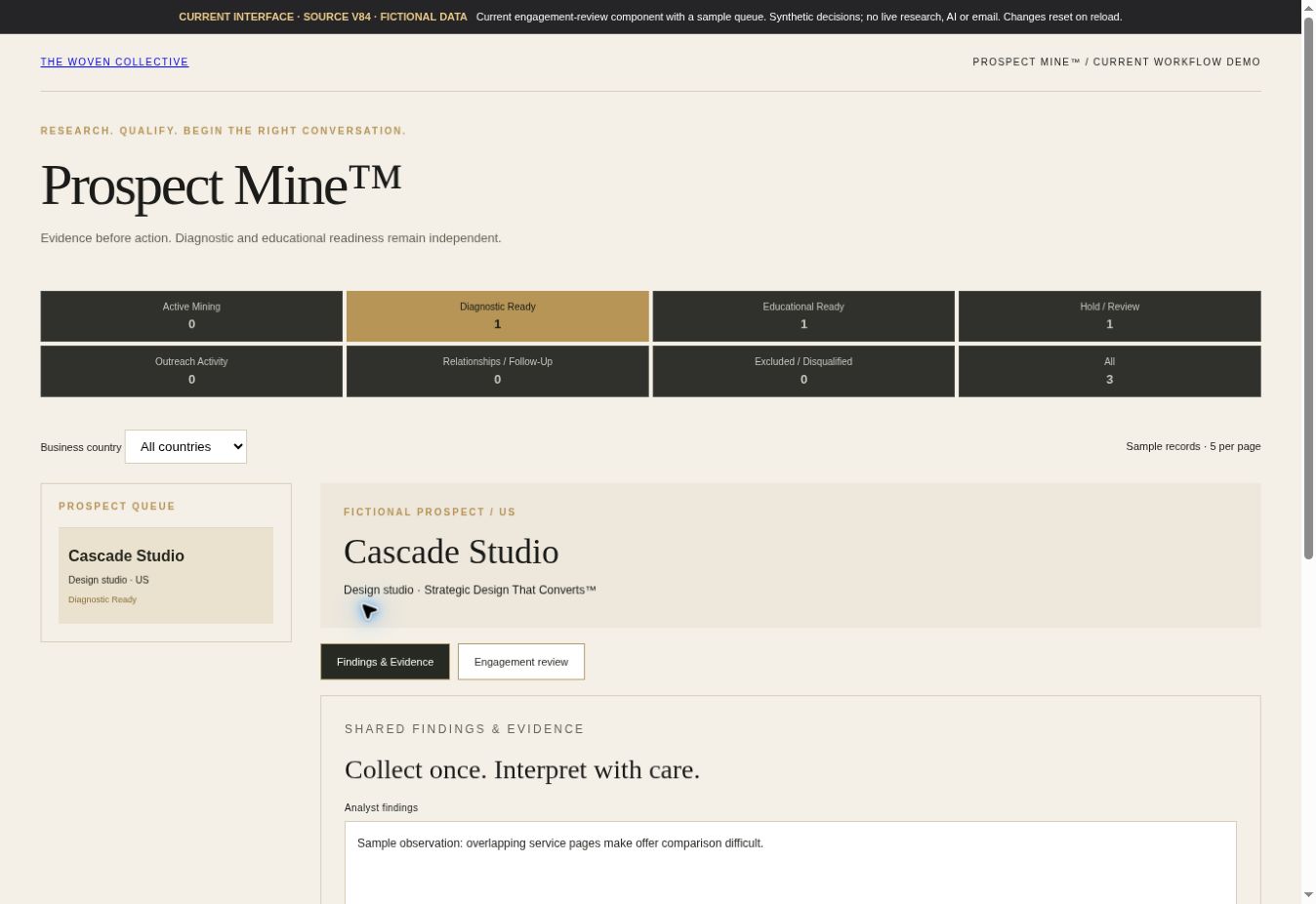Select the All prospects tile
1316x904 pixels.
[x=1110, y=371]
